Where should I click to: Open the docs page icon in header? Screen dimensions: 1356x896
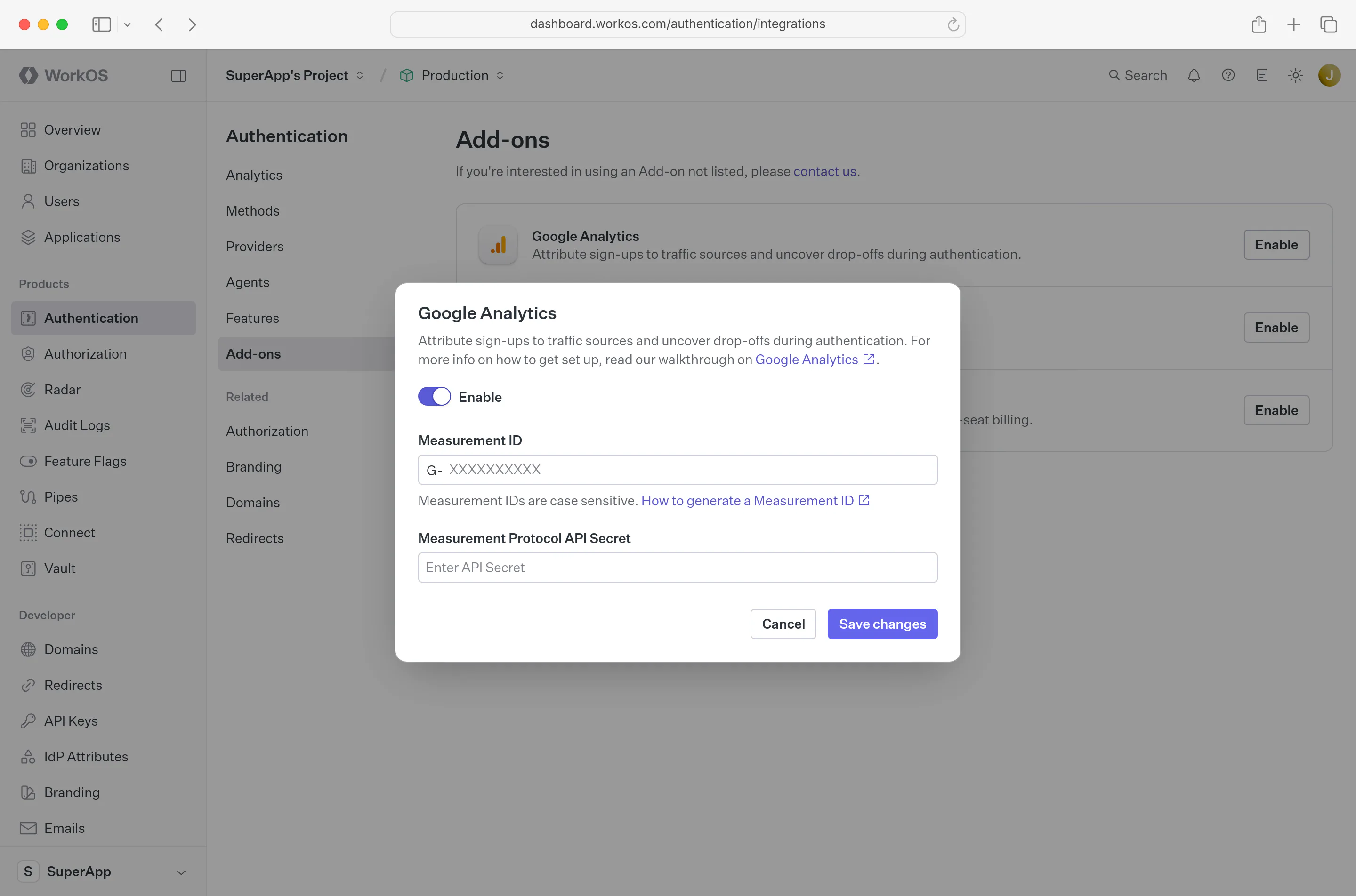1262,75
